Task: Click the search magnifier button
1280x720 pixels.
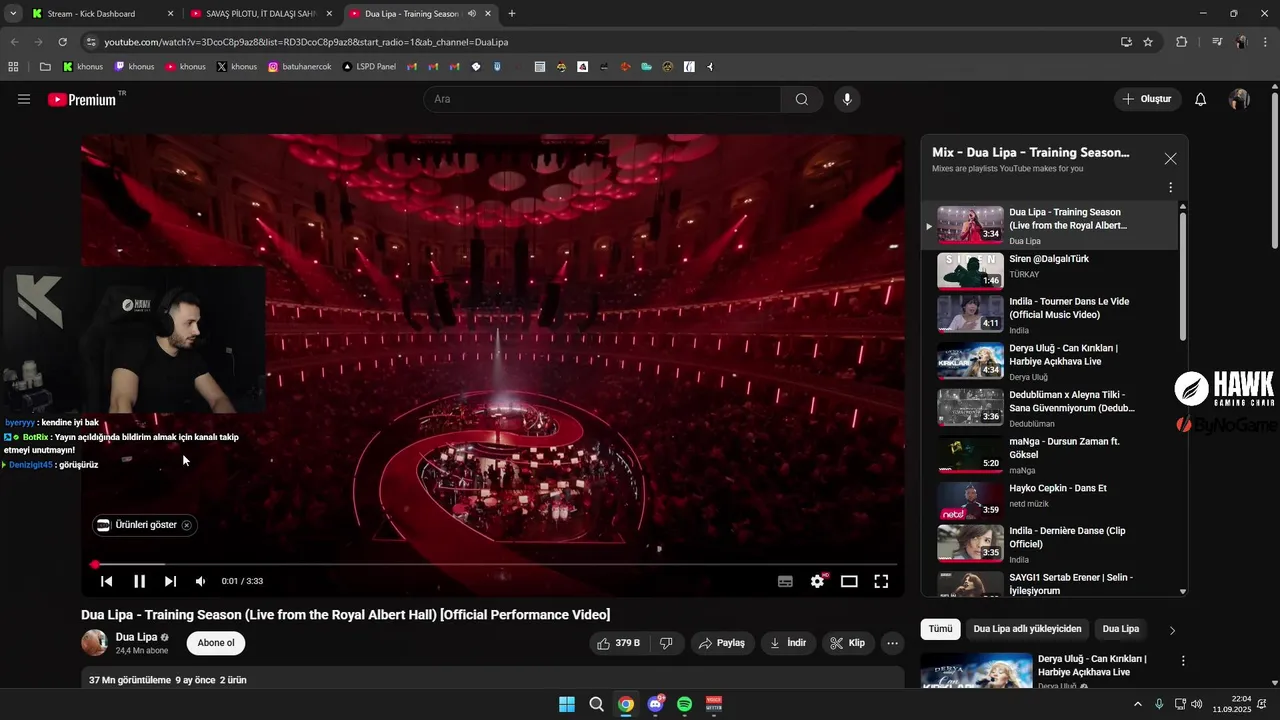Action: (802, 99)
